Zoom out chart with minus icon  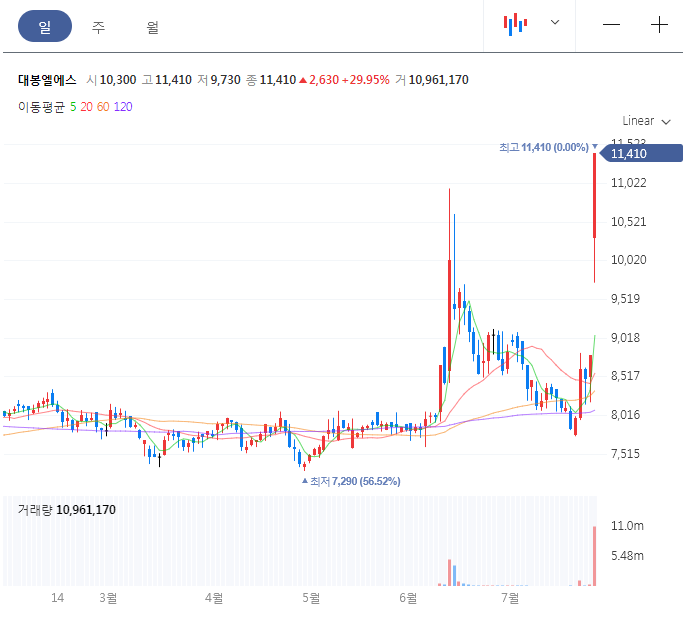(x=611, y=25)
